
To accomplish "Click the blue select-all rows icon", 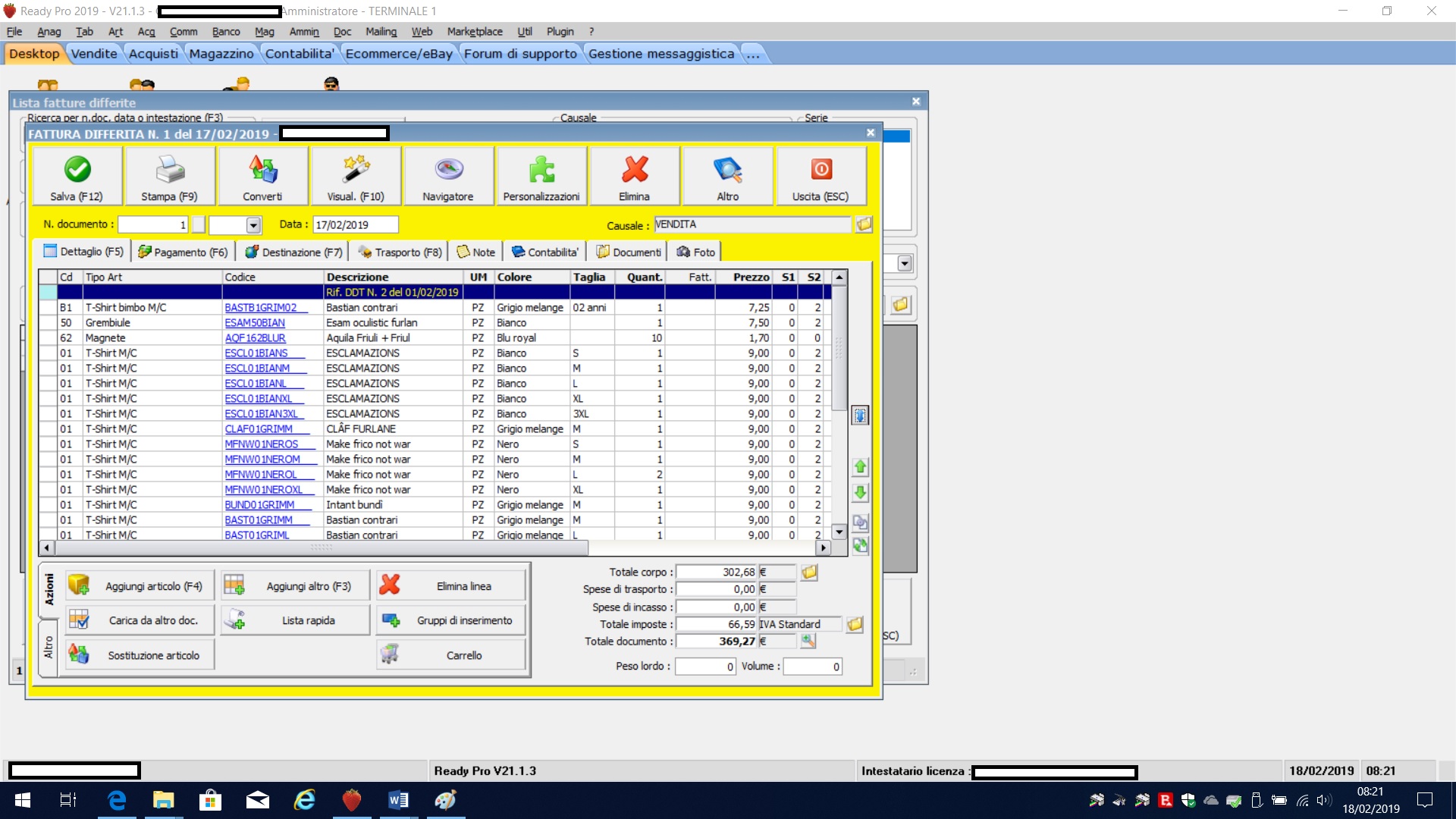I will click(860, 416).
